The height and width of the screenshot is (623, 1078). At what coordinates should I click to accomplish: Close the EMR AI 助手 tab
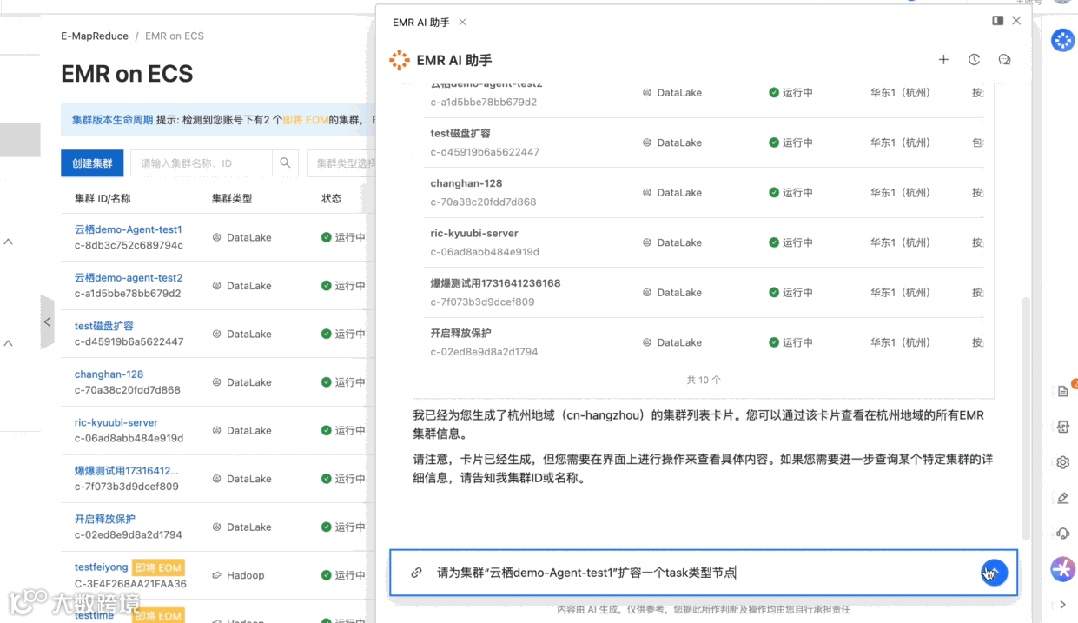[463, 22]
